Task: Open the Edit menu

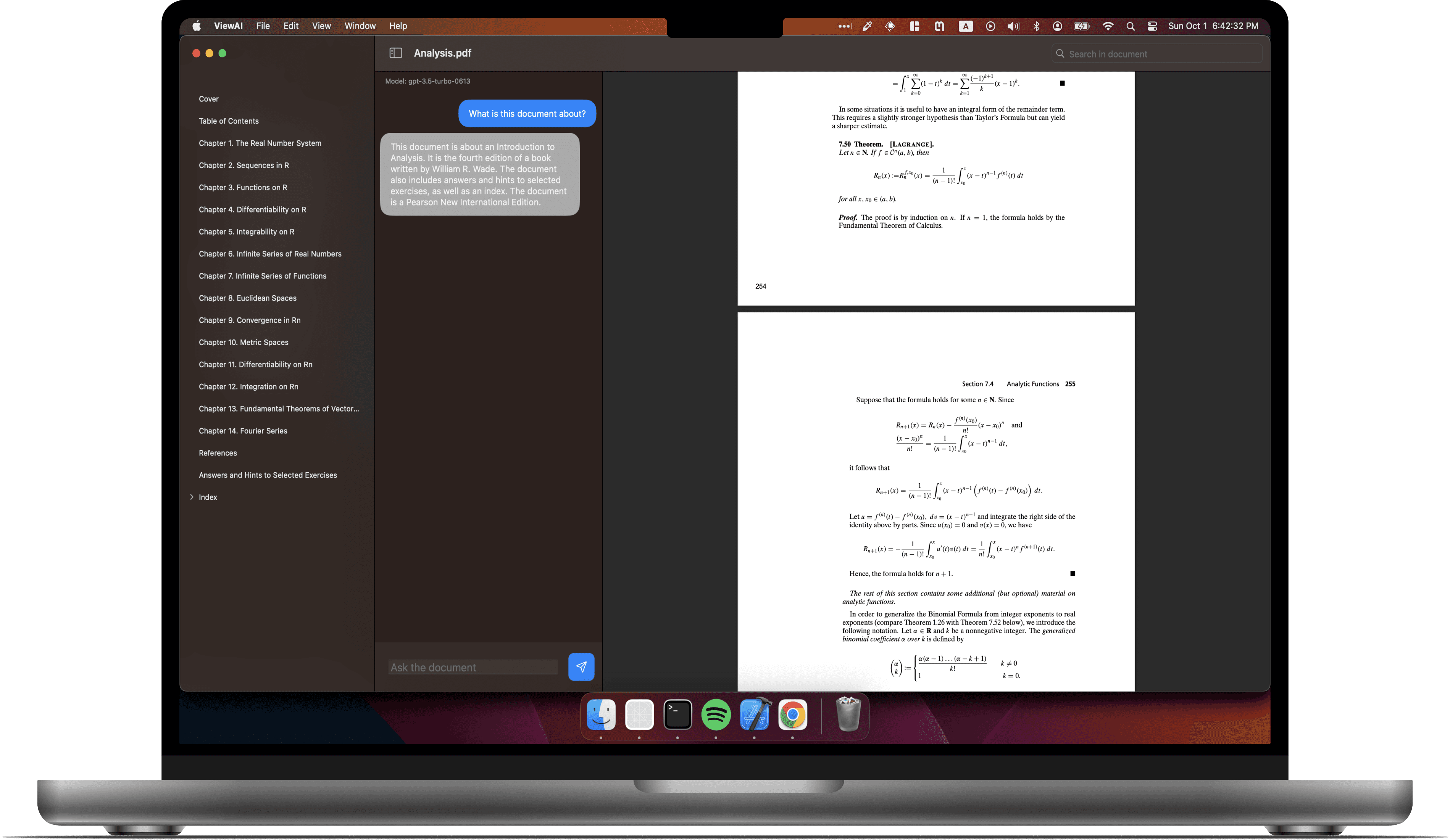Action: coord(290,26)
